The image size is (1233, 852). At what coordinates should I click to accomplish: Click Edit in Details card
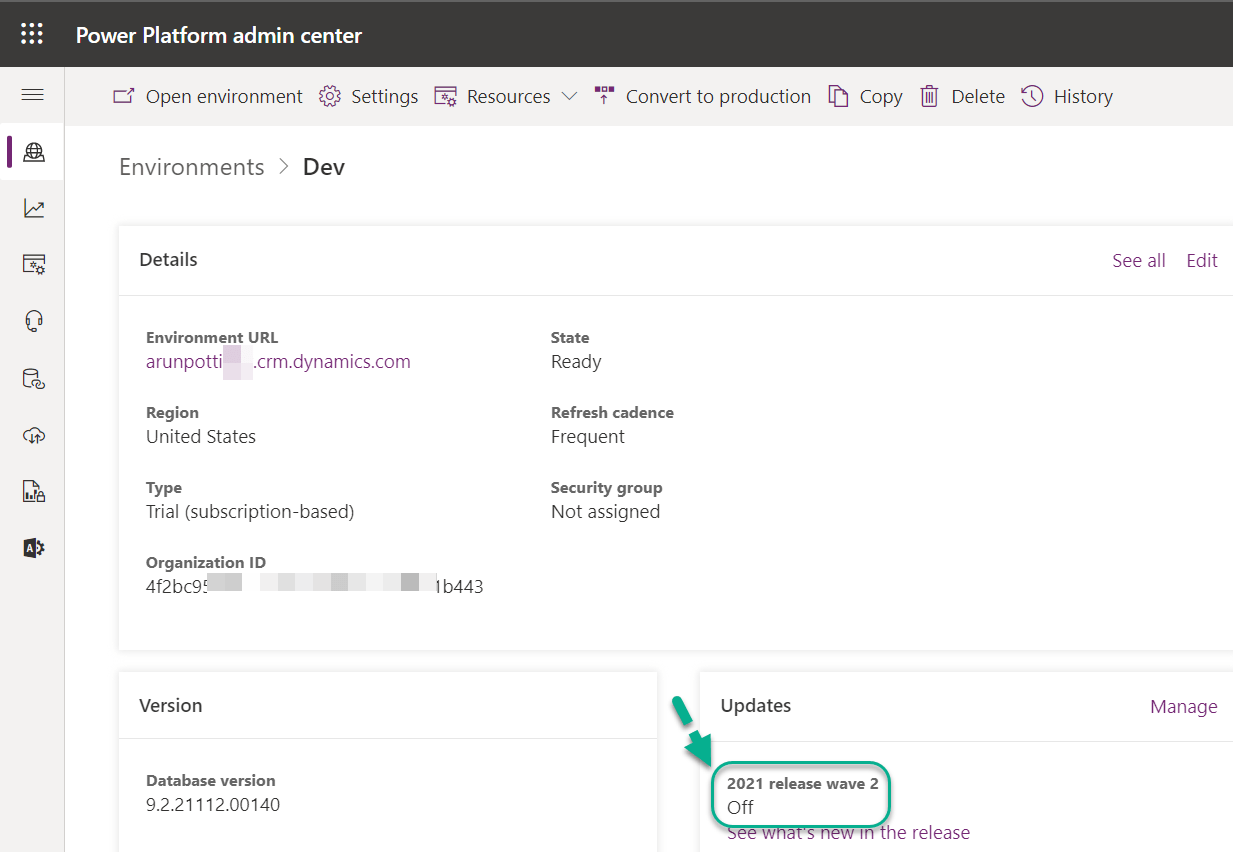(1202, 260)
